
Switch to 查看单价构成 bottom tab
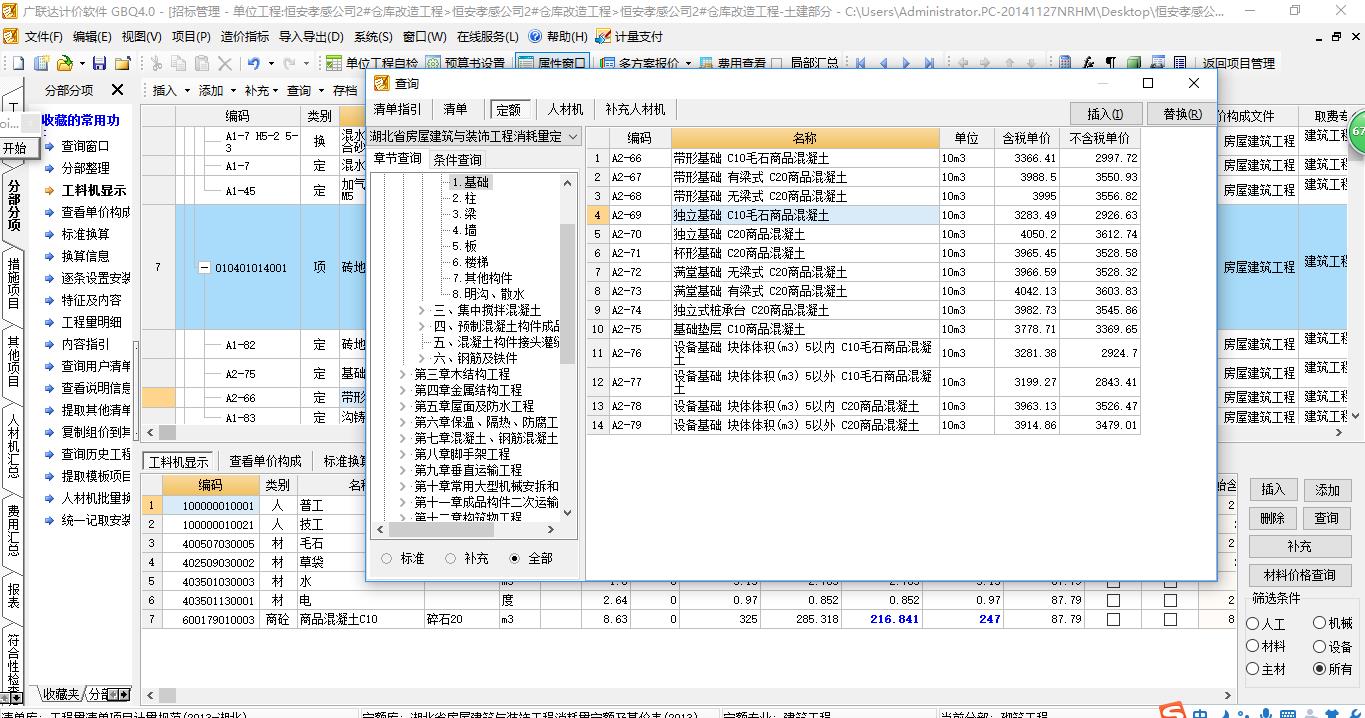pyautogui.click(x=265, y=461)
